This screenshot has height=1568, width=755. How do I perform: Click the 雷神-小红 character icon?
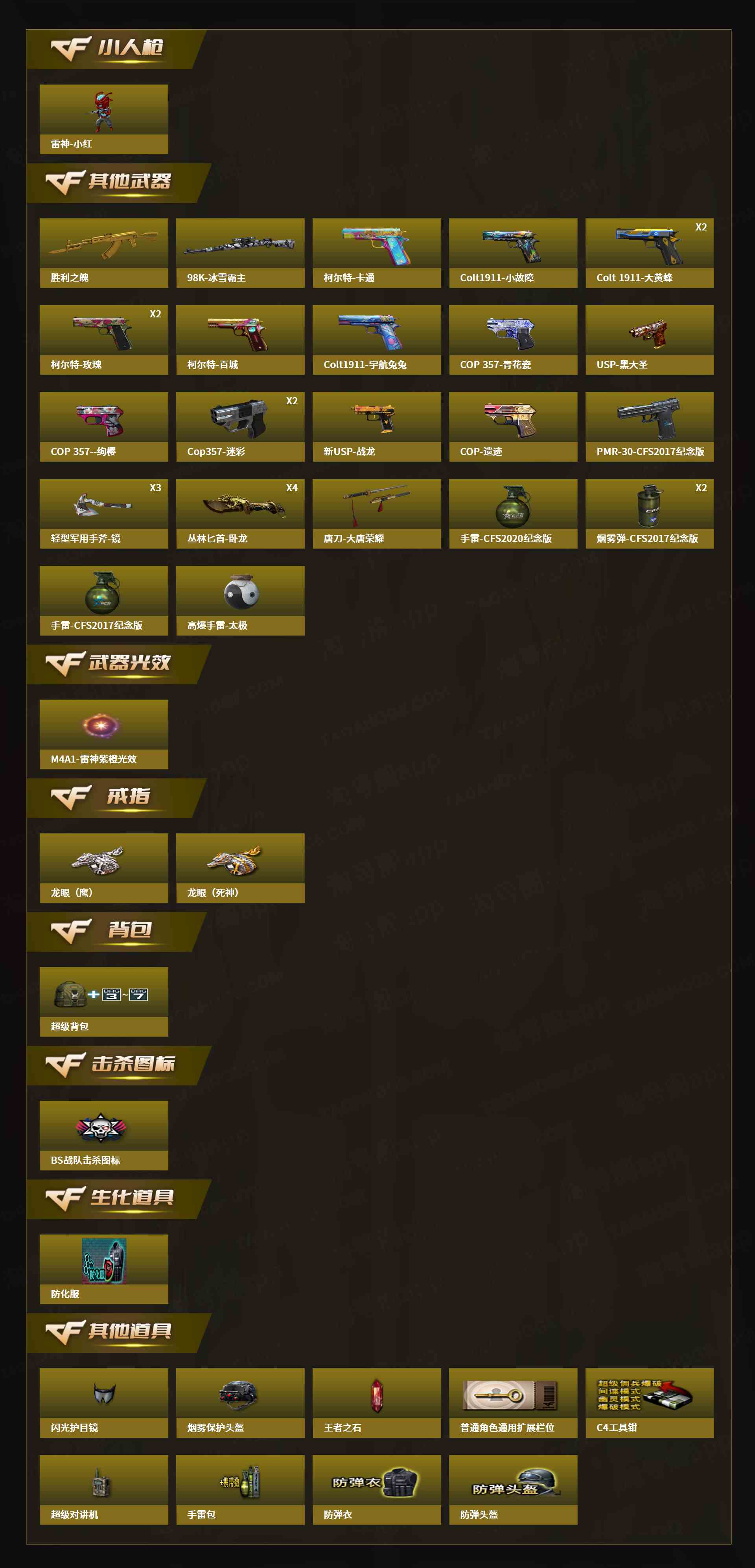click(x=103, y=112)
